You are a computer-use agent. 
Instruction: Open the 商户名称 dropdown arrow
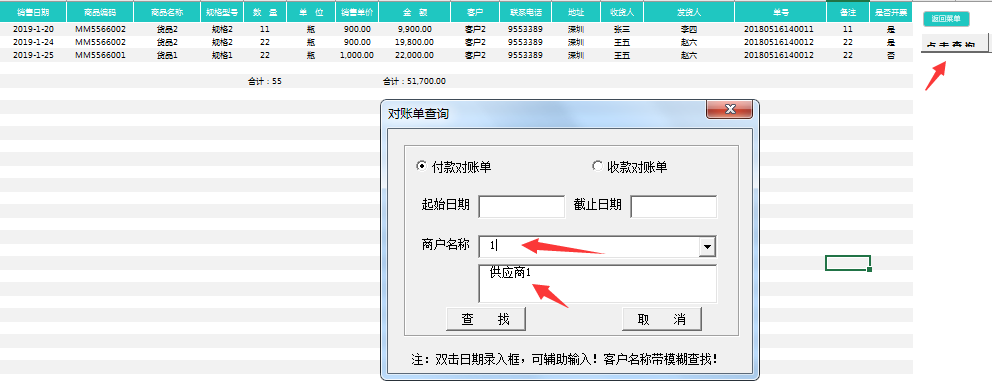click(x=707, y=247)
